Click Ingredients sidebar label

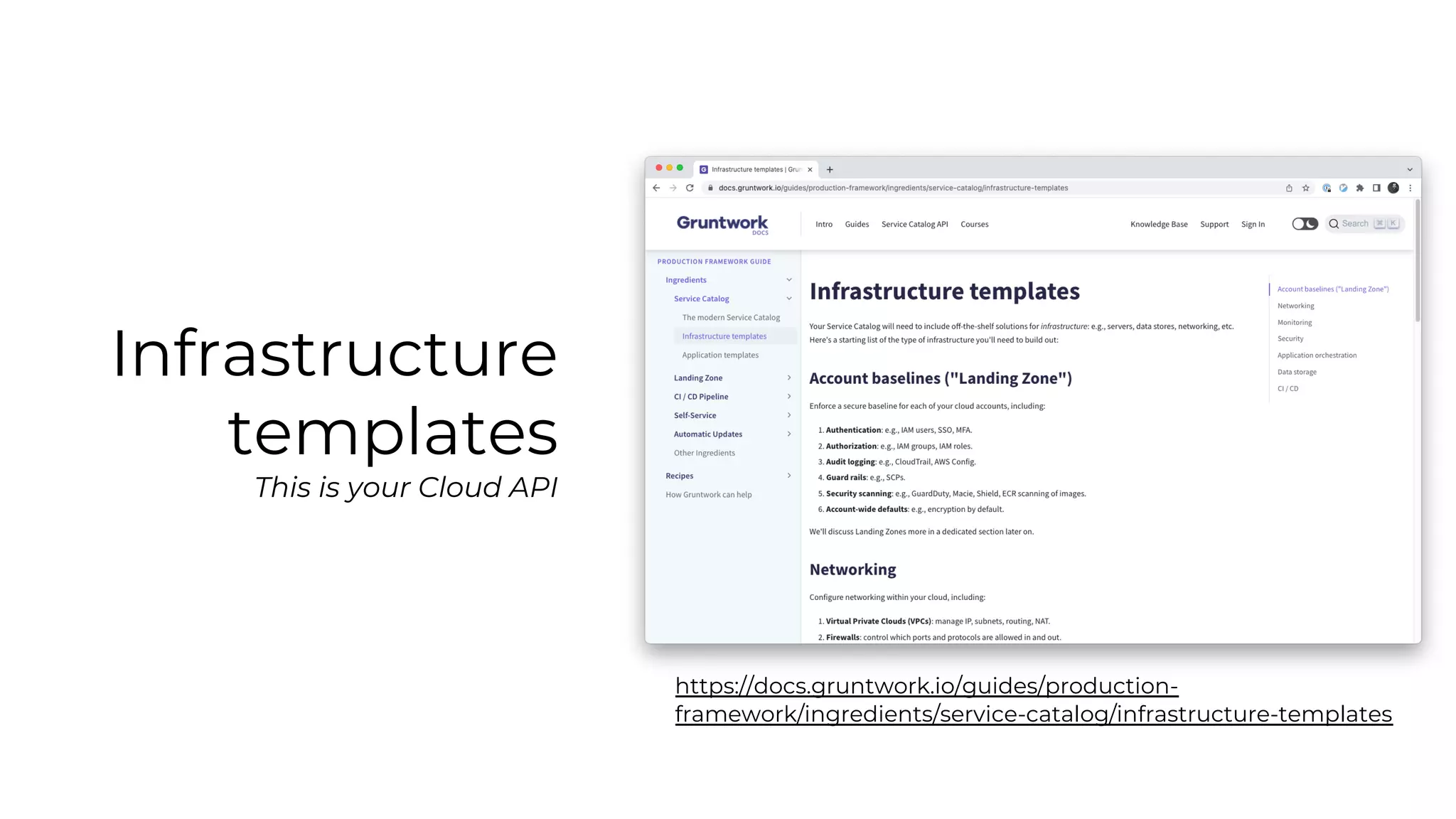click(x=685, y=280)
